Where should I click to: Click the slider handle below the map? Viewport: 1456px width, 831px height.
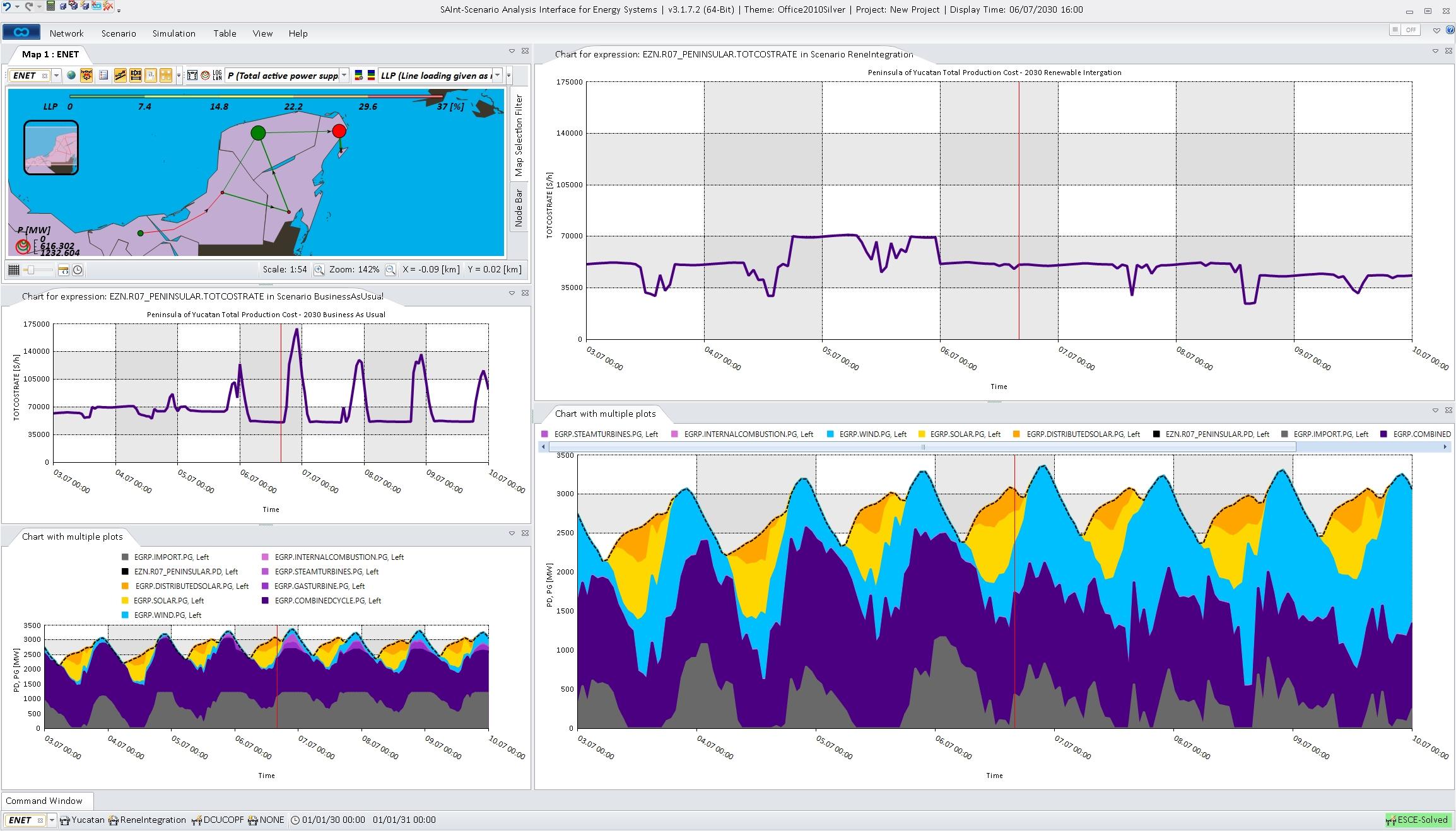[30, 270]
